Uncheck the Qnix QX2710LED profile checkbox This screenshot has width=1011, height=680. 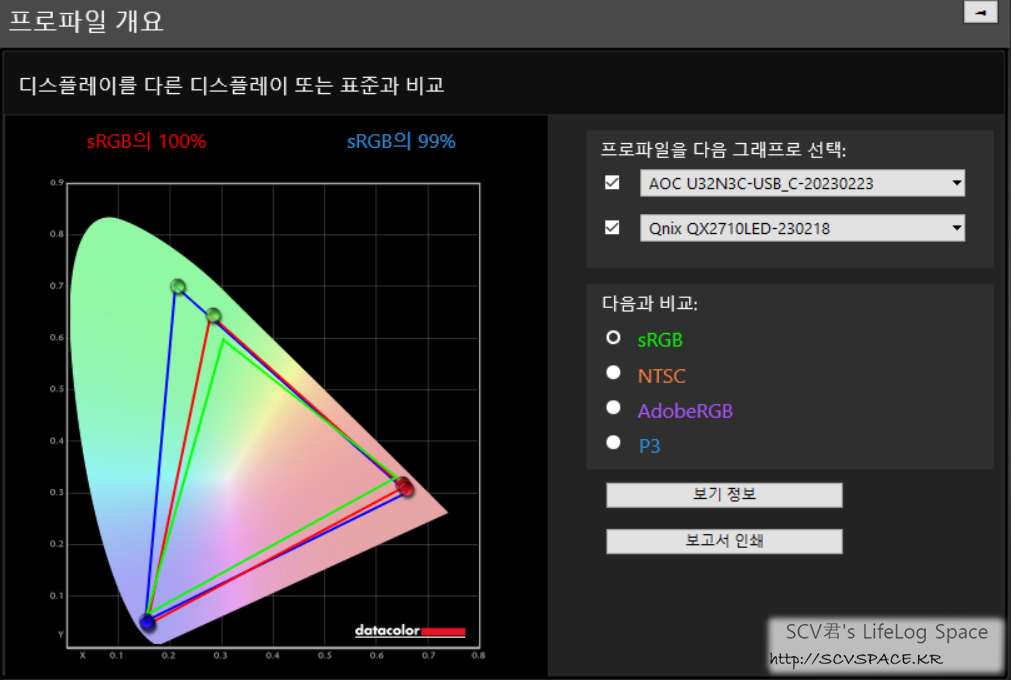pyautogui.click(x=612, y=228)
